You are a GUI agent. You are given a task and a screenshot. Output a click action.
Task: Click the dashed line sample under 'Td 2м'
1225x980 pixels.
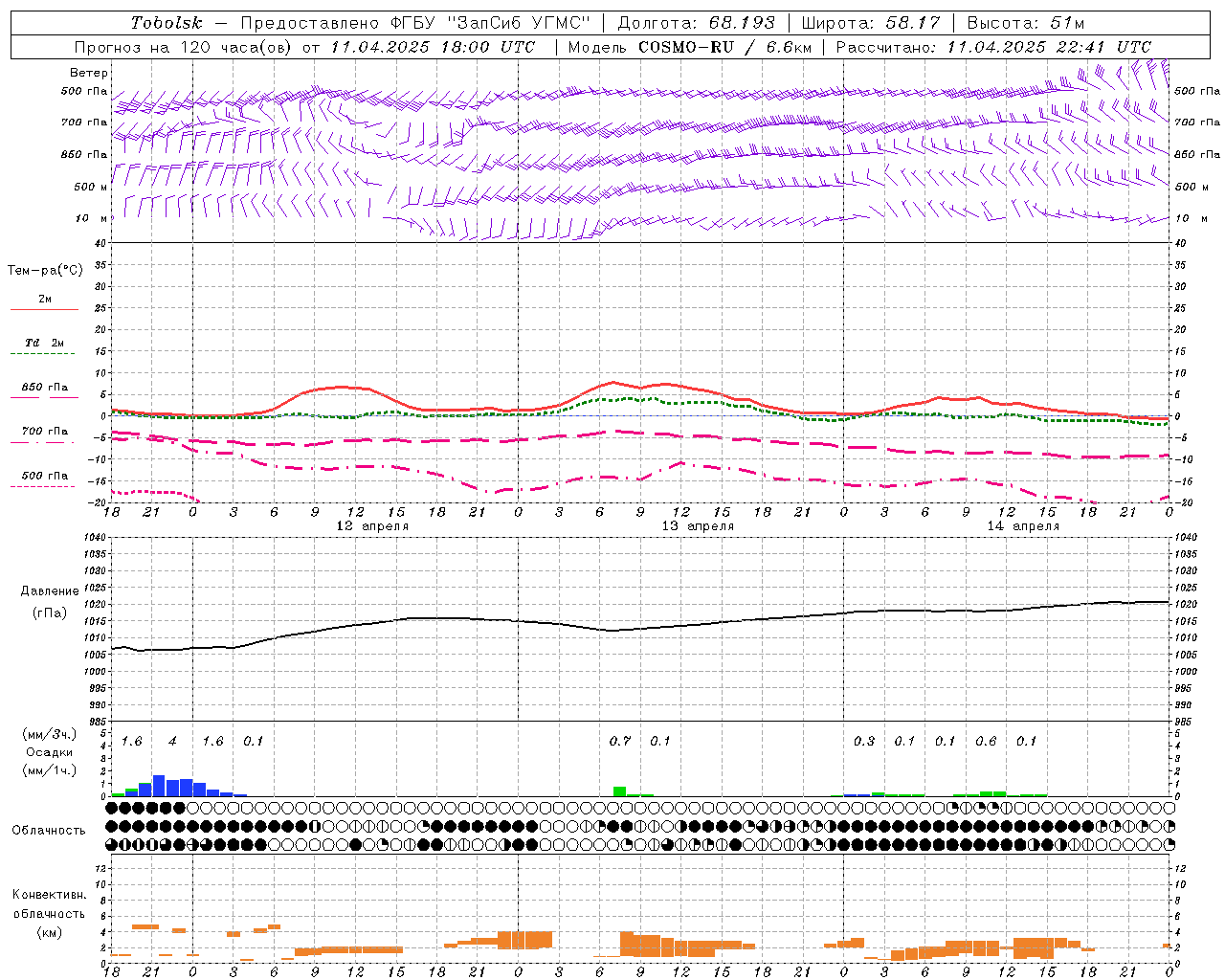44,354
